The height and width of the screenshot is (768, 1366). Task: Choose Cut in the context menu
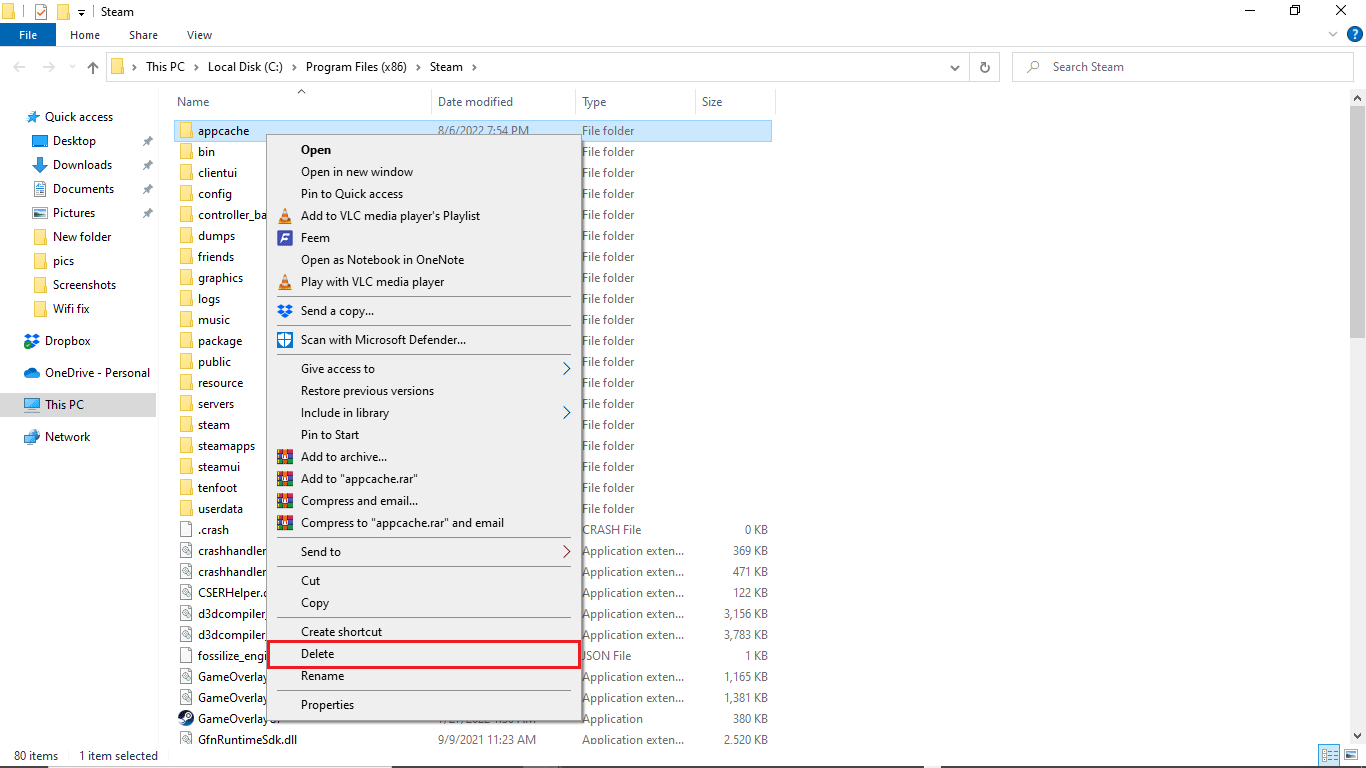point(424,581)
